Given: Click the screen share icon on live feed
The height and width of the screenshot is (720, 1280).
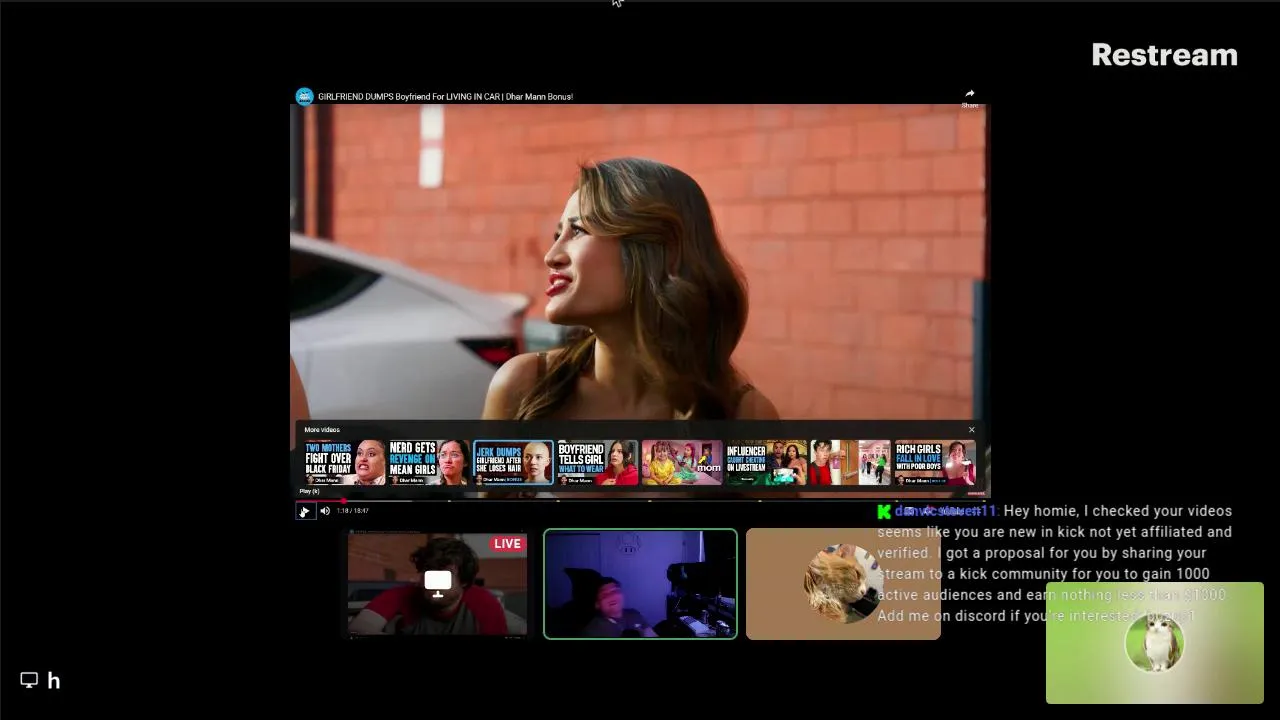Looking at the screenshot, I should [x=438, y=583].
